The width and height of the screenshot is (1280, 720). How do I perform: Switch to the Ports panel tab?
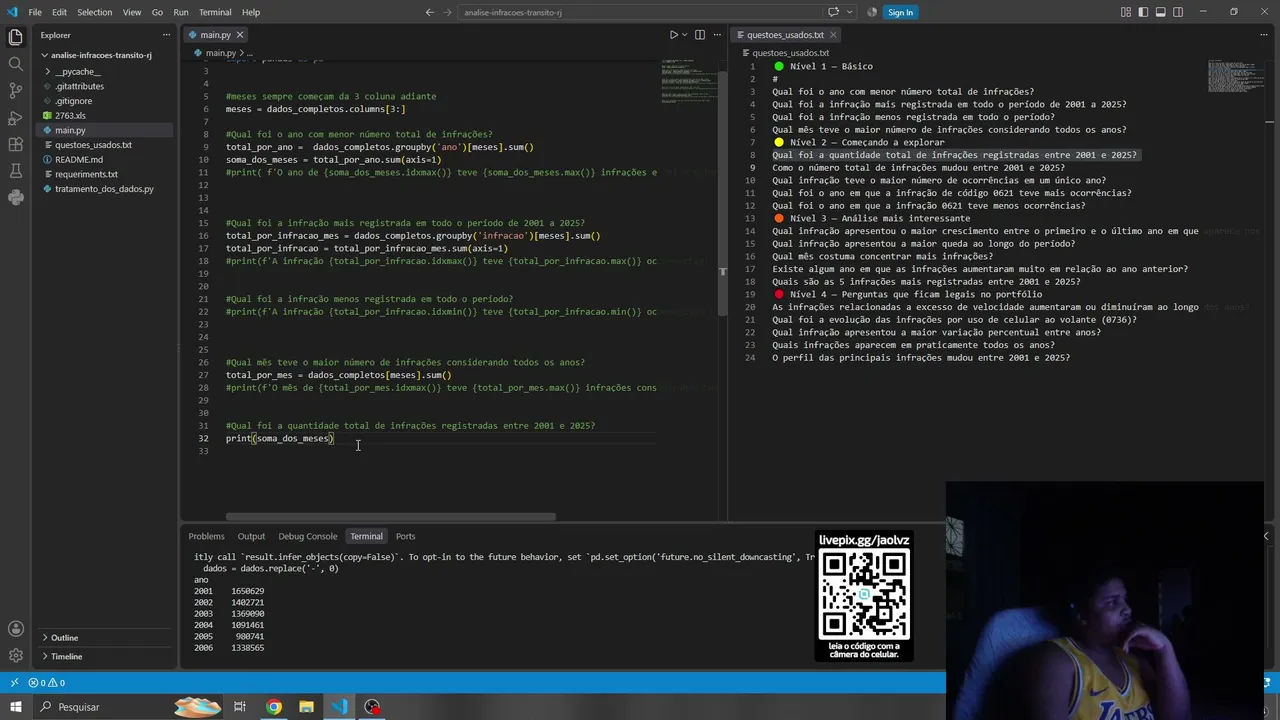point(405,536)
